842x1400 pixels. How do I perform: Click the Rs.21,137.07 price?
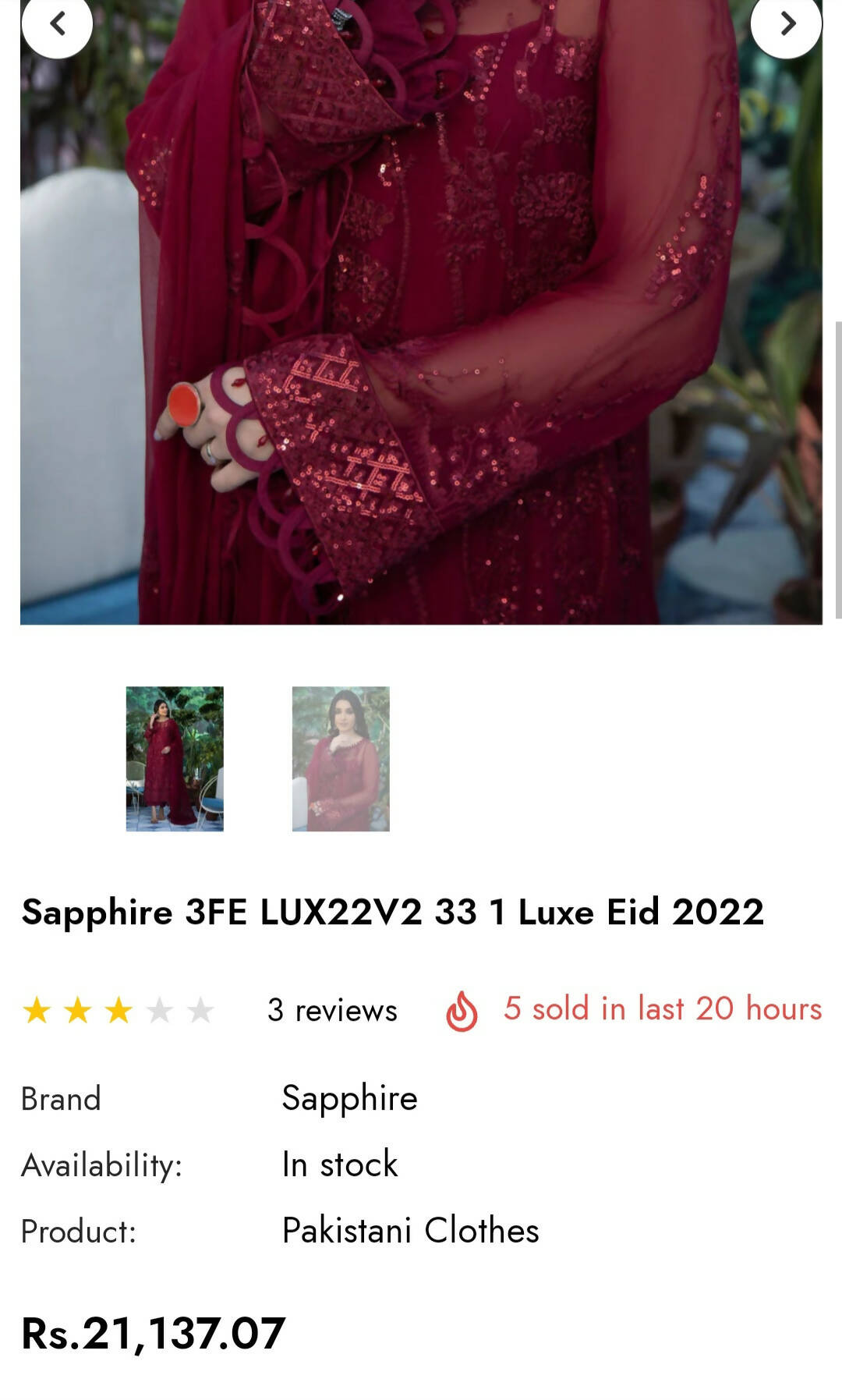(x=153, y=1334)
